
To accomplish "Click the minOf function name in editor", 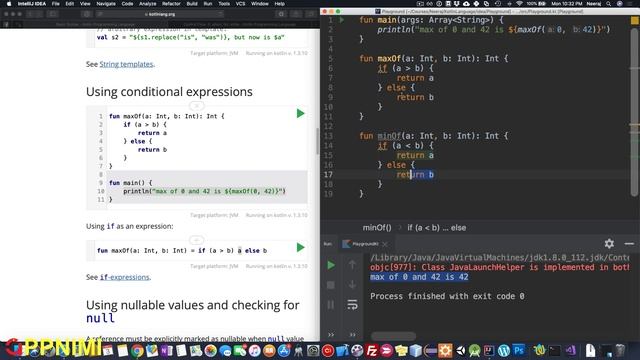I will 389,136.
